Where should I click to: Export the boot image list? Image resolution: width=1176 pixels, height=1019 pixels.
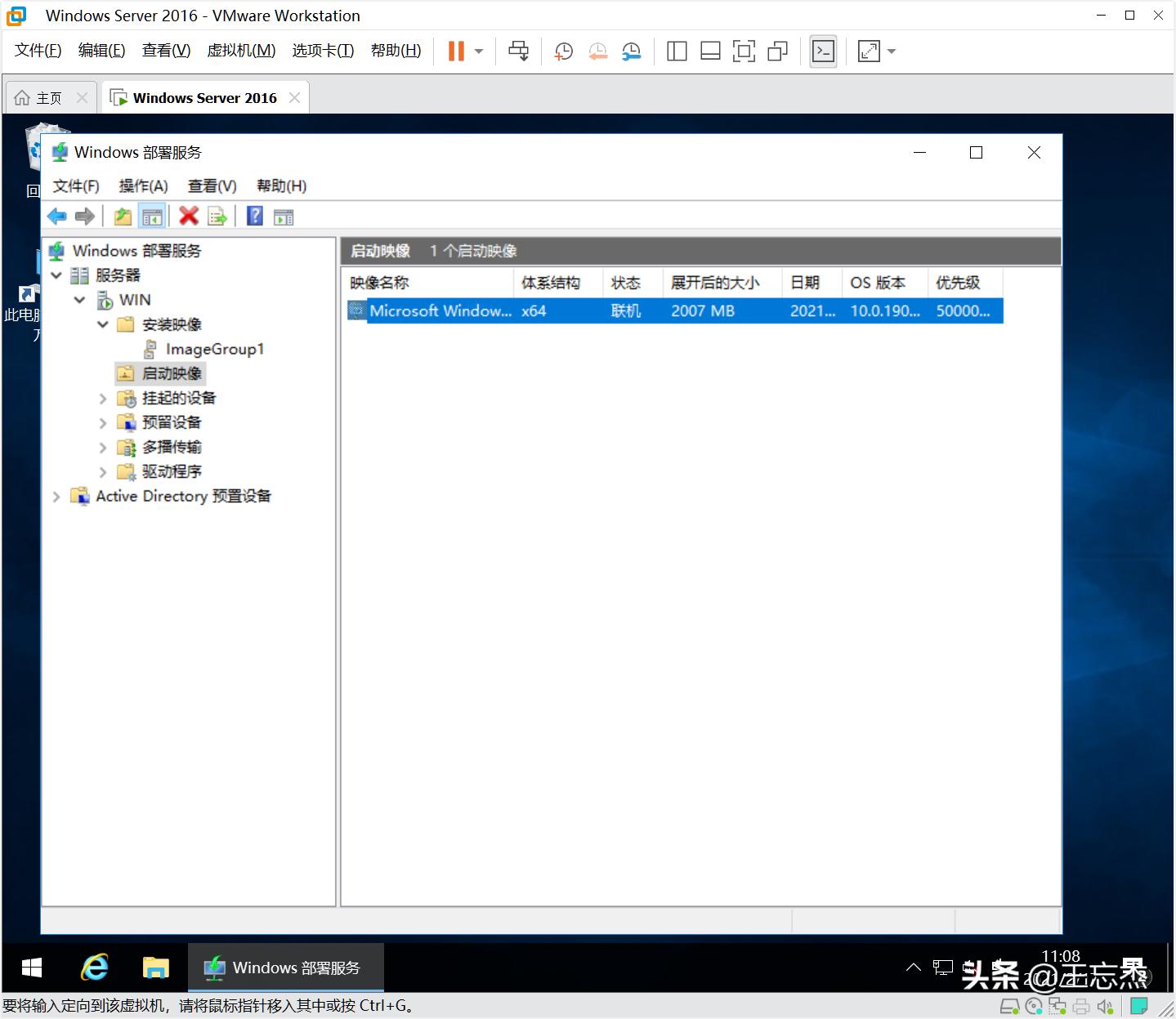pyautogui.click(x=217, y=216)
